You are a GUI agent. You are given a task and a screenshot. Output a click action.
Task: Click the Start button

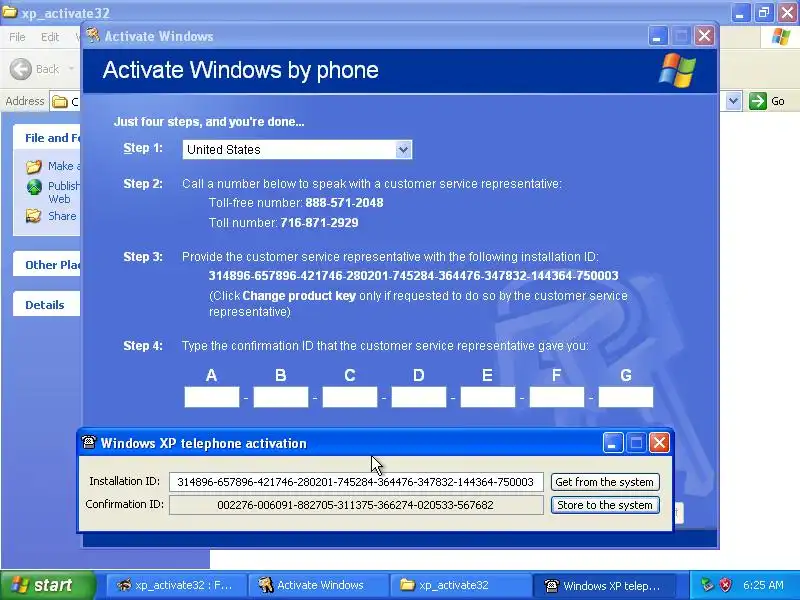[x=47, y=585]
